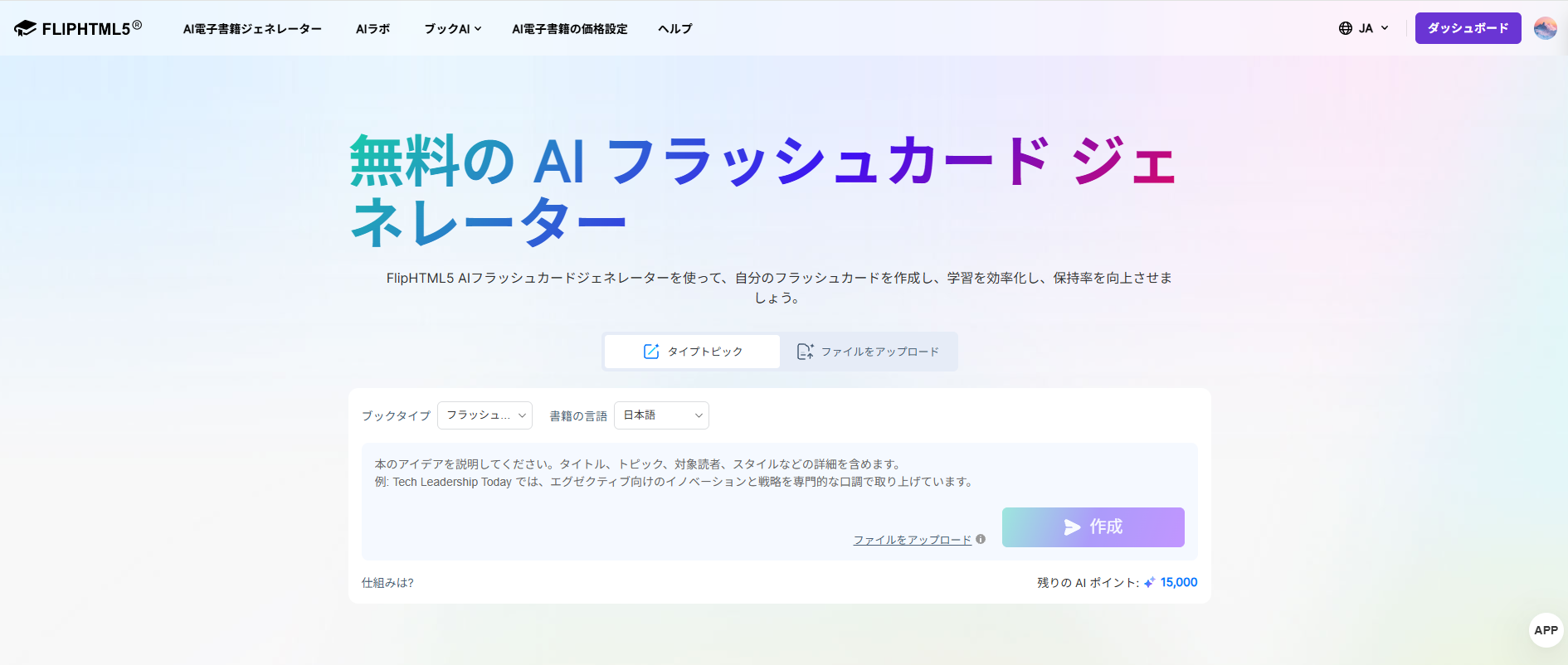This screenshot has height=665, width=1568.
Task: Open the ヘルプ menu item
Action: point(675,29)
